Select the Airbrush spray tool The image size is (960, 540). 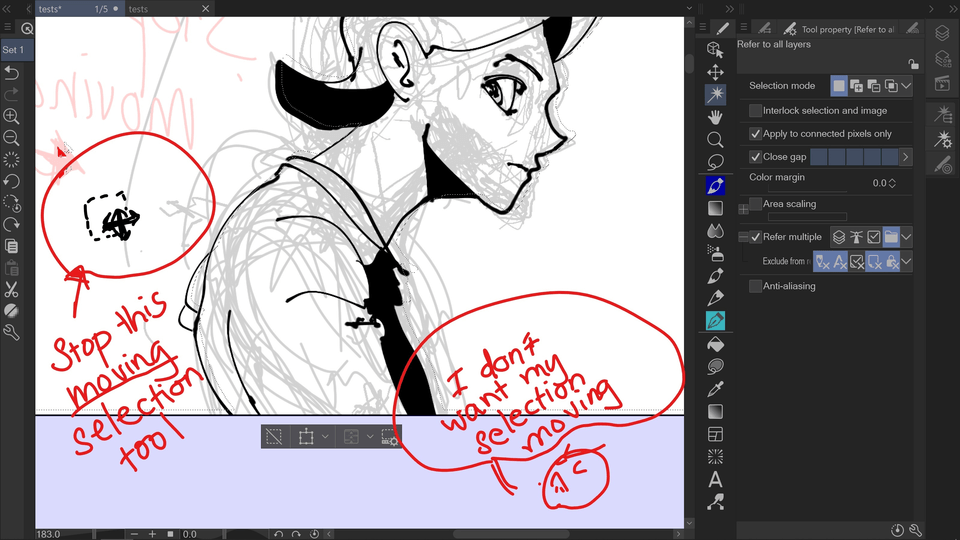point(715,253)
